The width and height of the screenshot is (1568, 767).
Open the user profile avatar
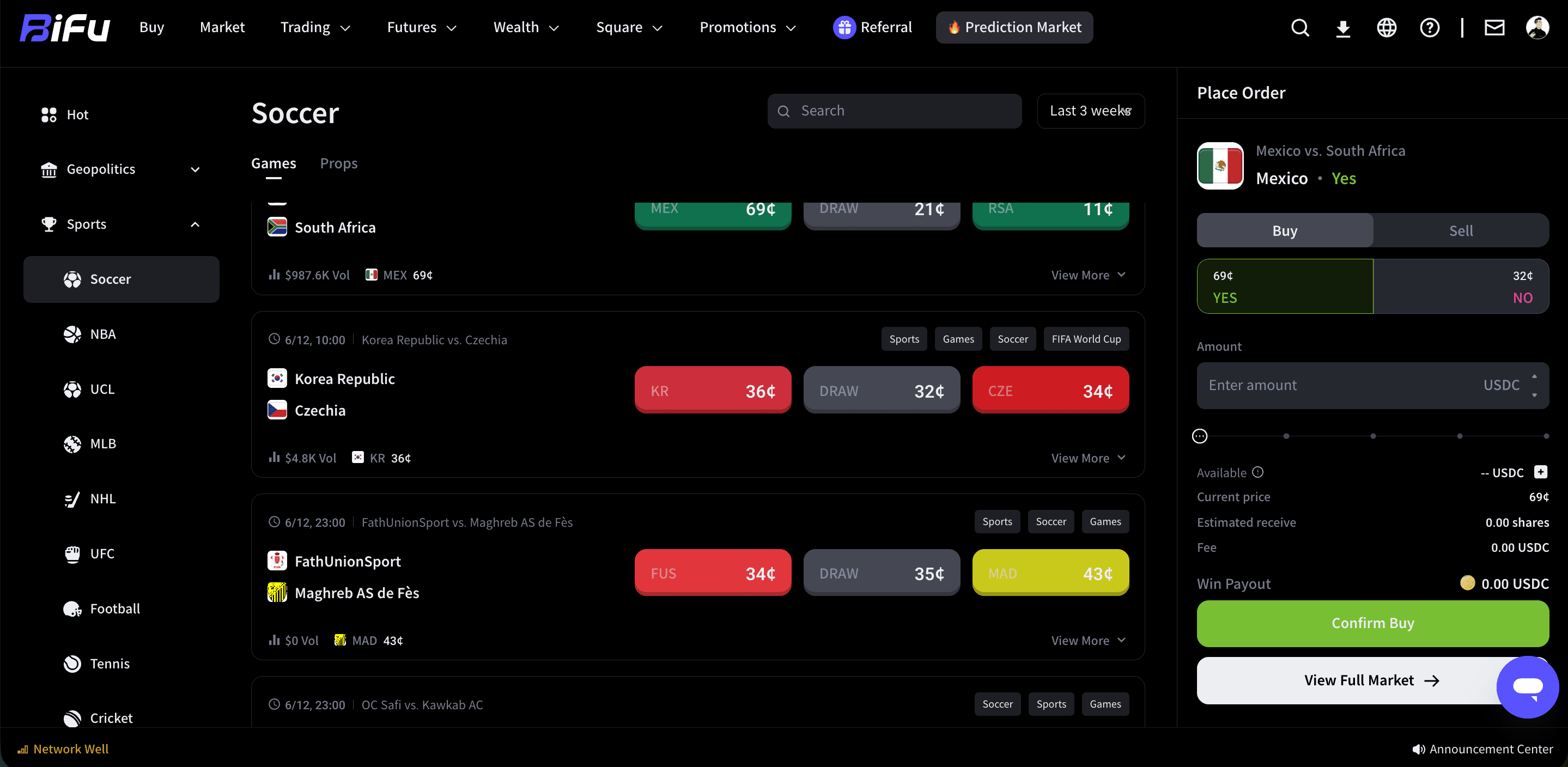(x=1537, y=27)
